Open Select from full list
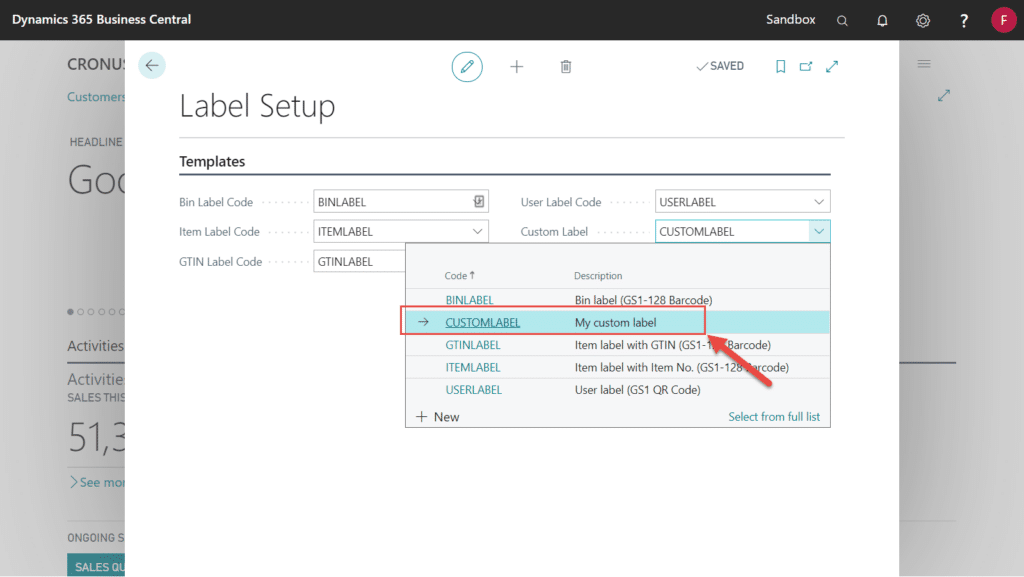Viewport: 1024px width, 577px height. point(774,416)
